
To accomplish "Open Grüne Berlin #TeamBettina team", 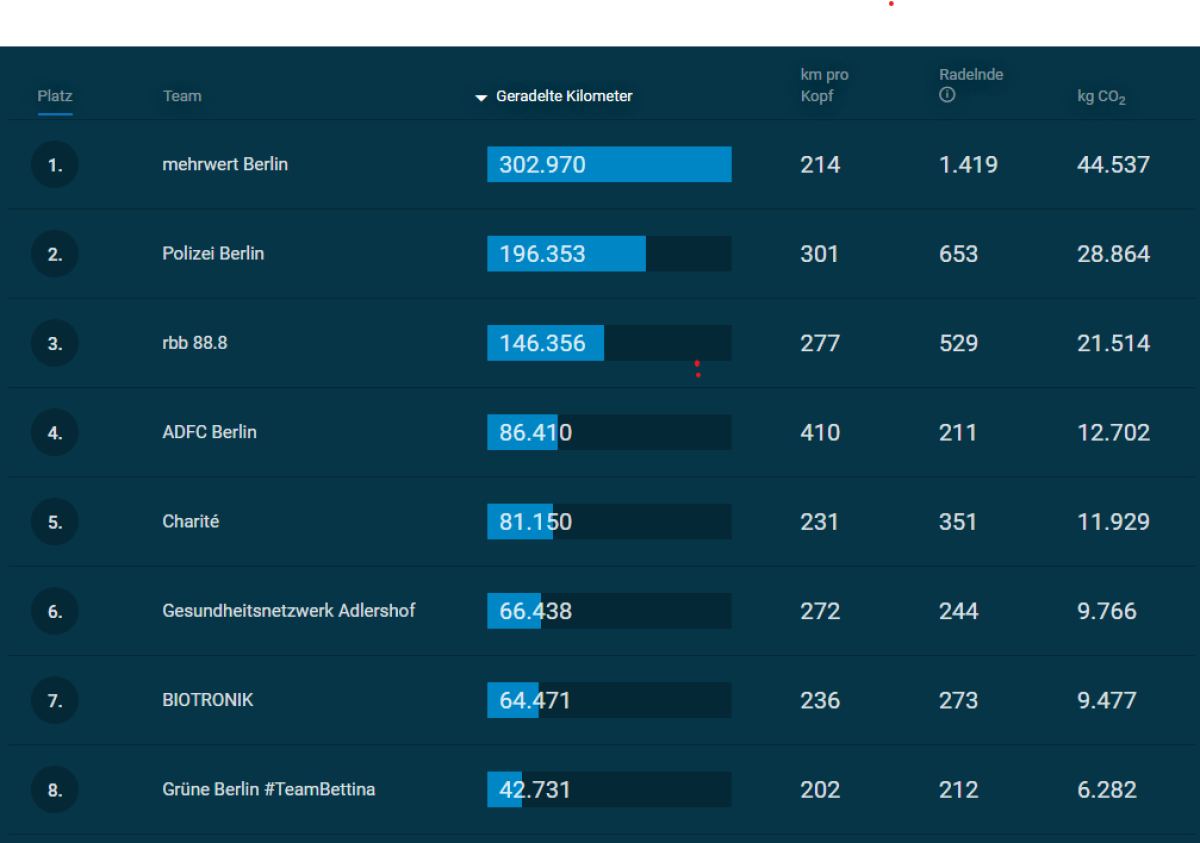I will [269, 789].
